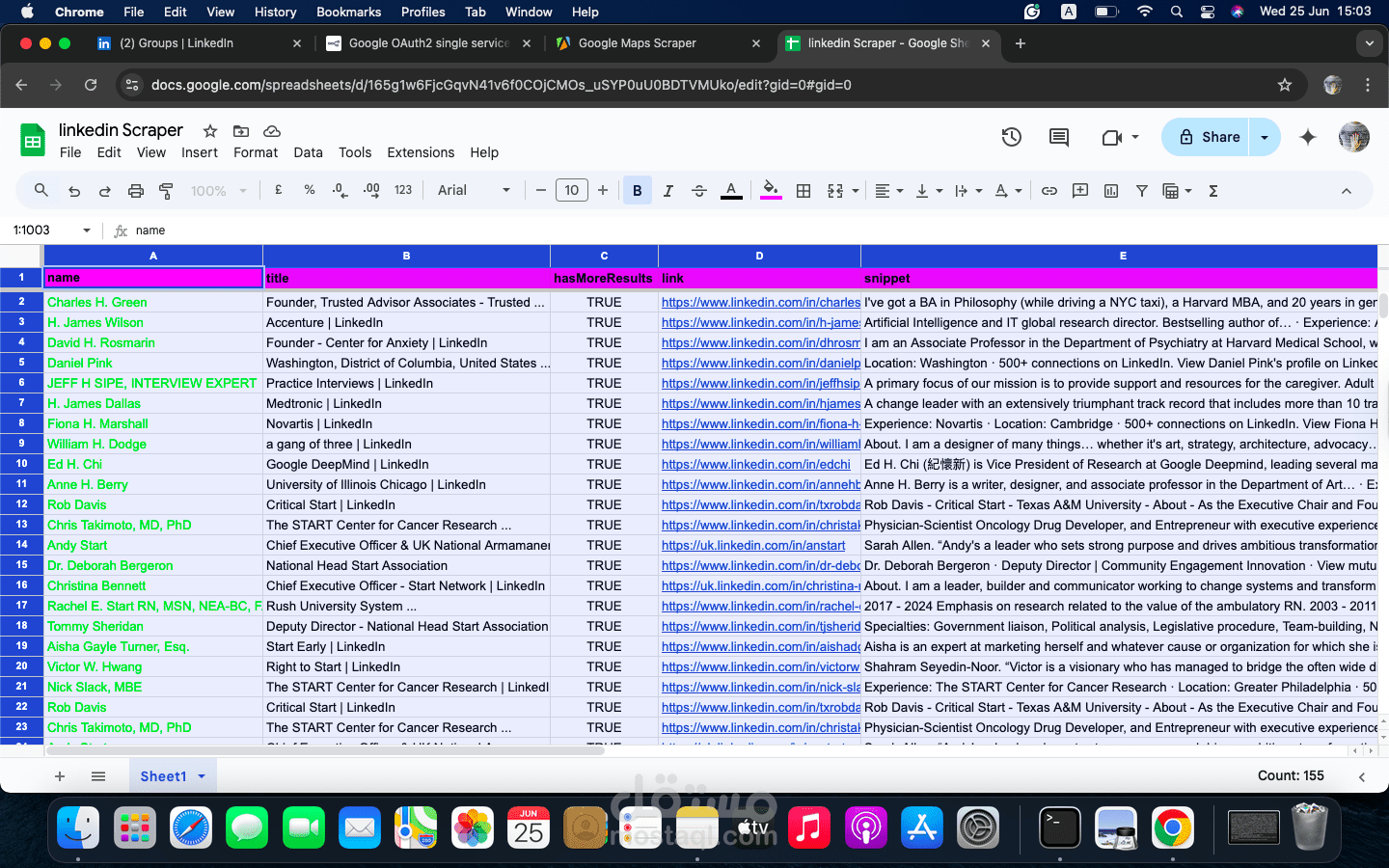Open text rotation dropdown

pyautogui.click(x=1007, y=191)
